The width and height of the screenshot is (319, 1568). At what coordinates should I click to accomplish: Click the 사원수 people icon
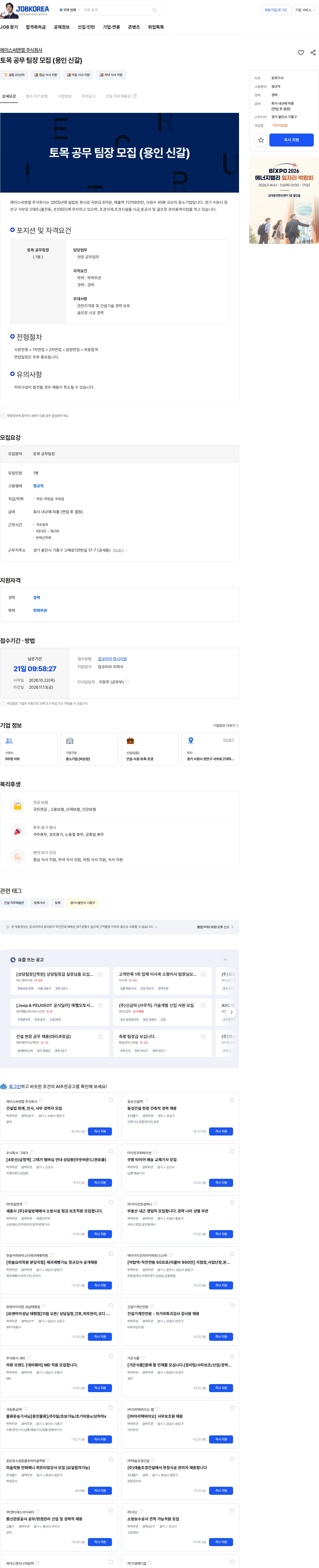tap(9, 741)
